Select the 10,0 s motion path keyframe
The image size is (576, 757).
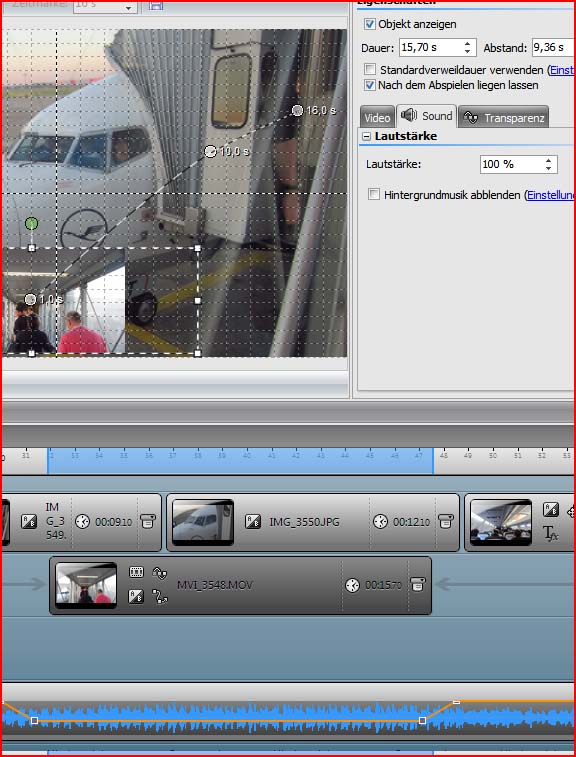tap(210, 152)
